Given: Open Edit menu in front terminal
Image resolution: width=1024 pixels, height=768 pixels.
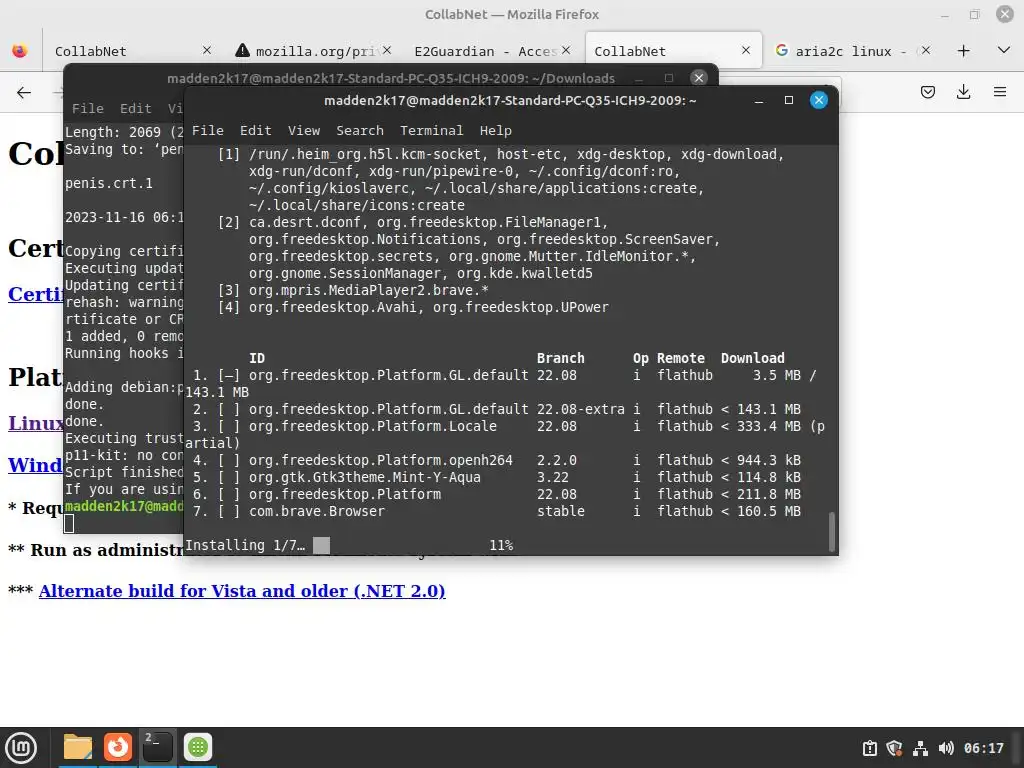Looking at the screenshot, I should [255, 131].
